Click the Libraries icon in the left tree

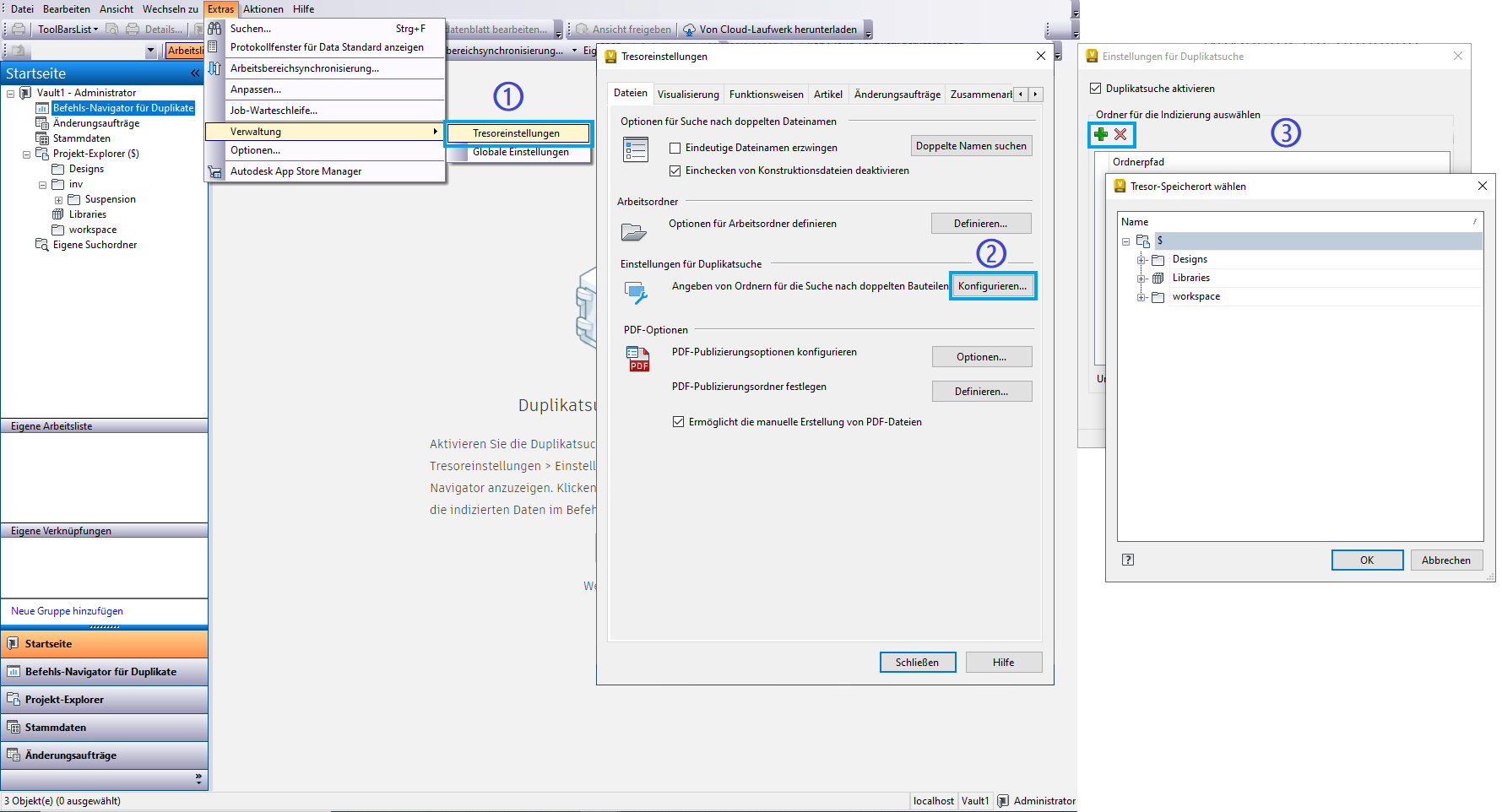[58, 214]
